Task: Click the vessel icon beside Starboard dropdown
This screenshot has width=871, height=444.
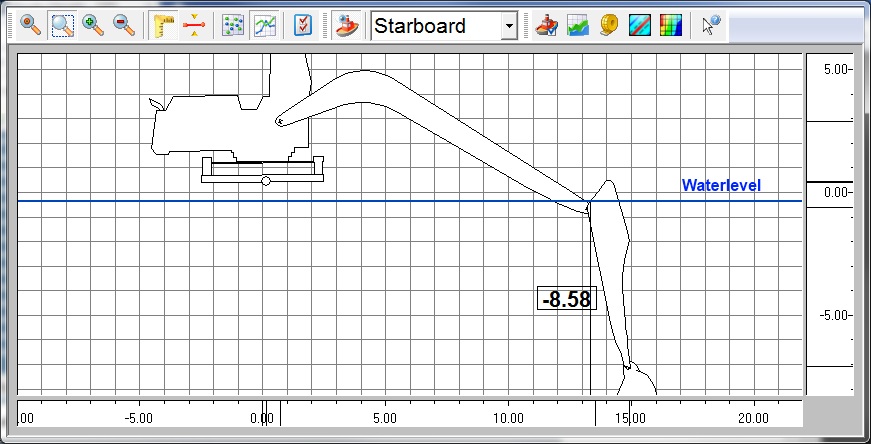Action: click(x=347, y=26)
